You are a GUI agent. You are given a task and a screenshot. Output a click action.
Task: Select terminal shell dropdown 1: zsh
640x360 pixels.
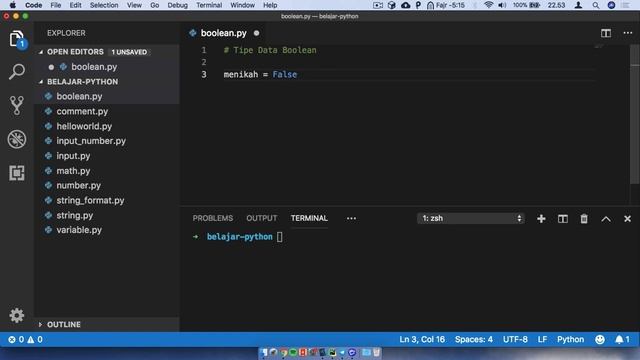click(x=471, y=218)
